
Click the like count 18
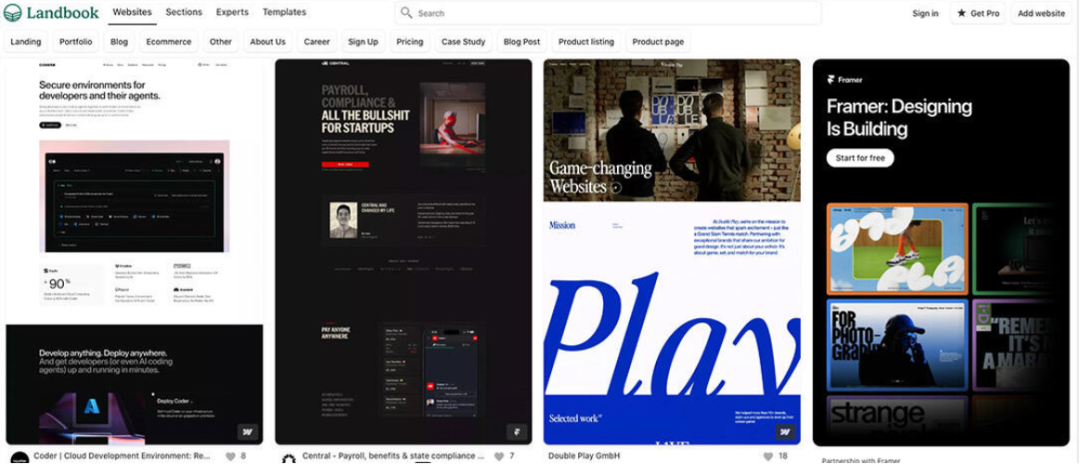click(x=782, y=456)
